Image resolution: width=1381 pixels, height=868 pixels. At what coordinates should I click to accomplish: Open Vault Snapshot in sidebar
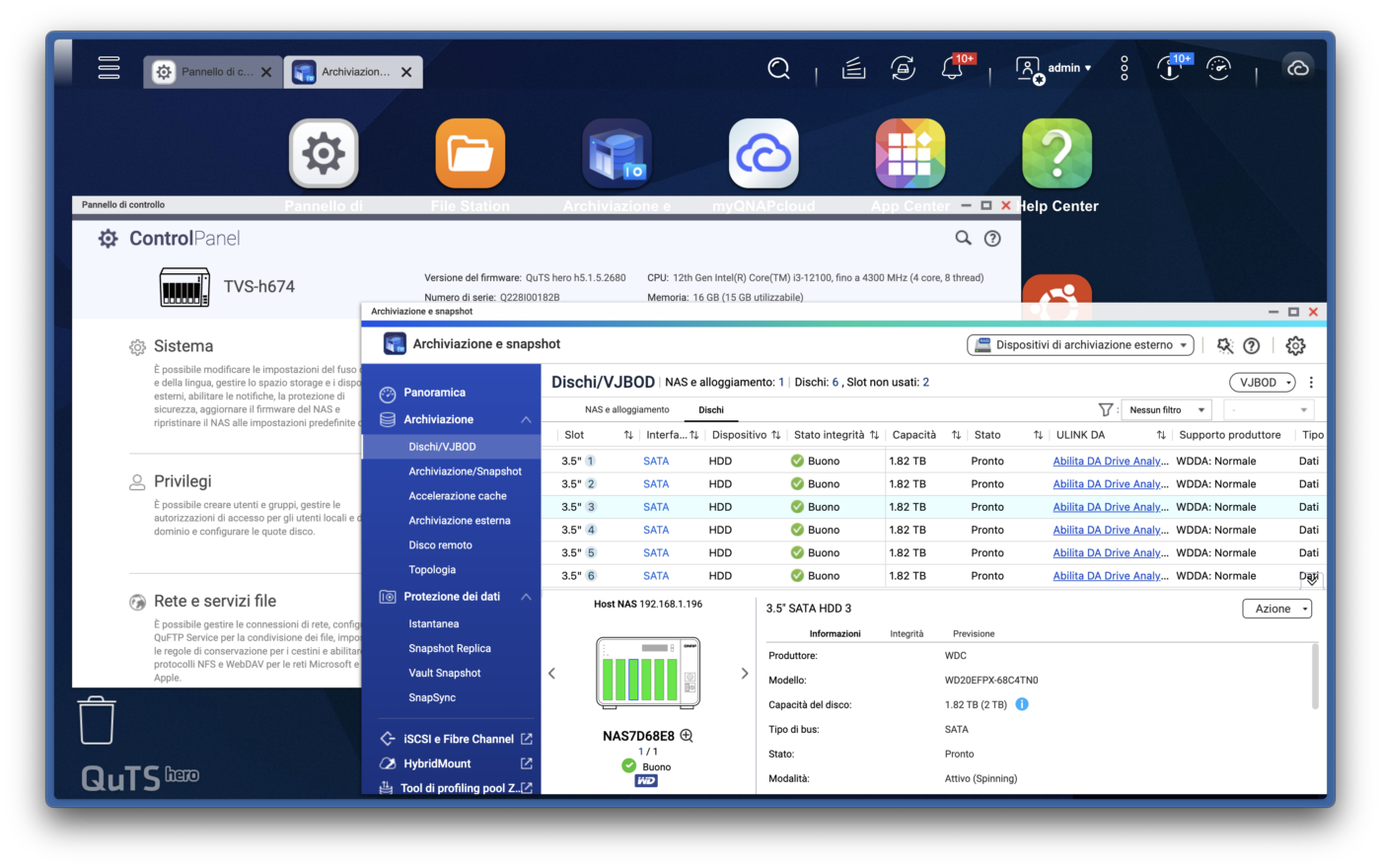pos(445,674)
